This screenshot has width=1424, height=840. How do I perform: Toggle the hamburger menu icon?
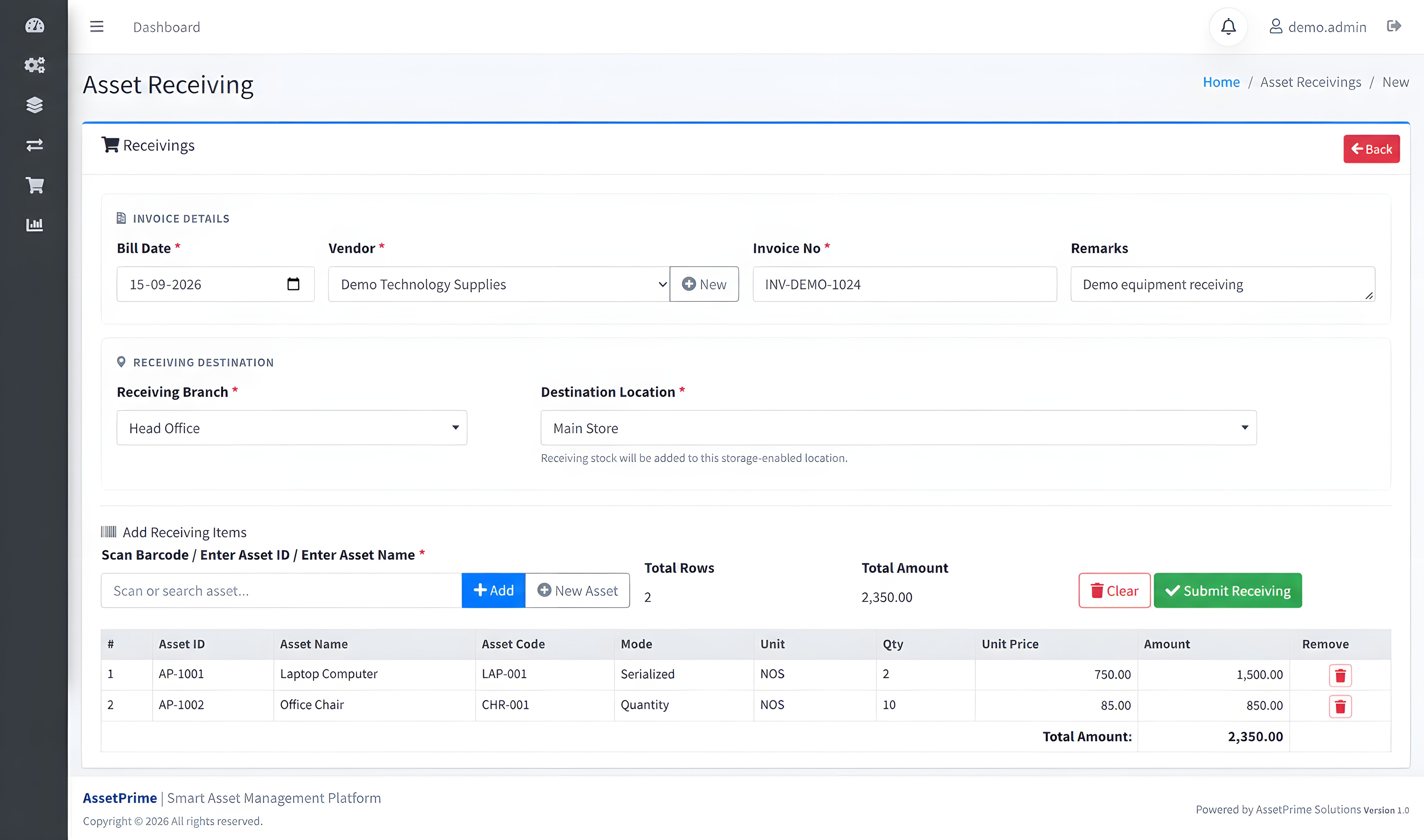97,27
